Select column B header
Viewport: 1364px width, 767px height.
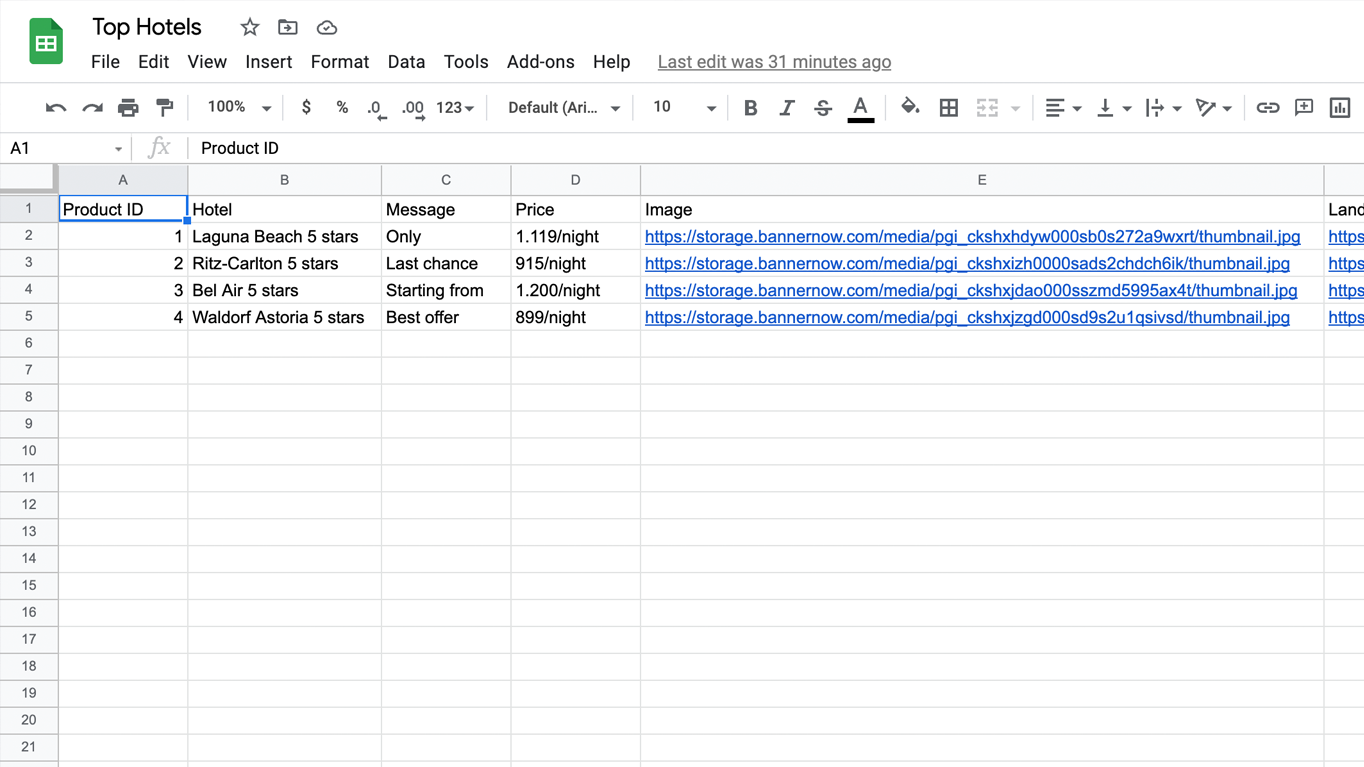pyautogui.click(x=284, y=180)
